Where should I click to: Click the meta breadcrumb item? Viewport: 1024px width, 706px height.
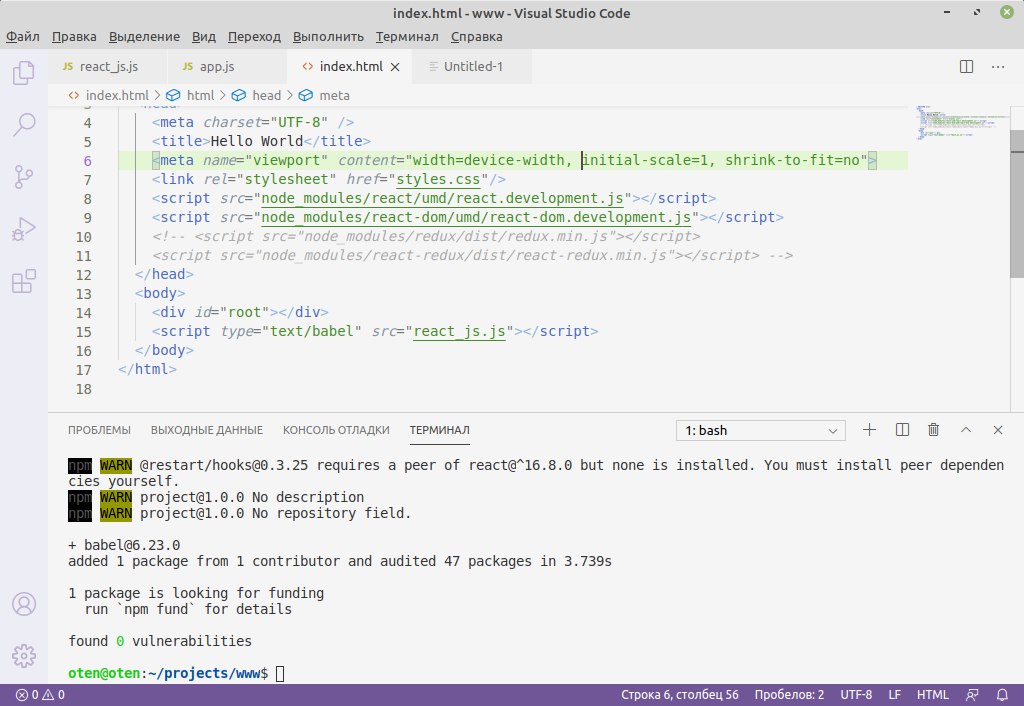pos(325,95)
